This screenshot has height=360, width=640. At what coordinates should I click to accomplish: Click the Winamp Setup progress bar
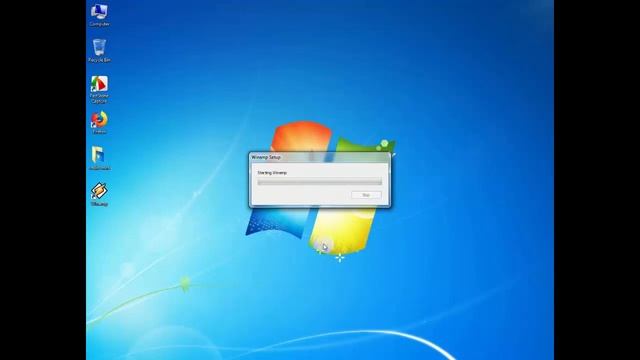pos(320,182)
